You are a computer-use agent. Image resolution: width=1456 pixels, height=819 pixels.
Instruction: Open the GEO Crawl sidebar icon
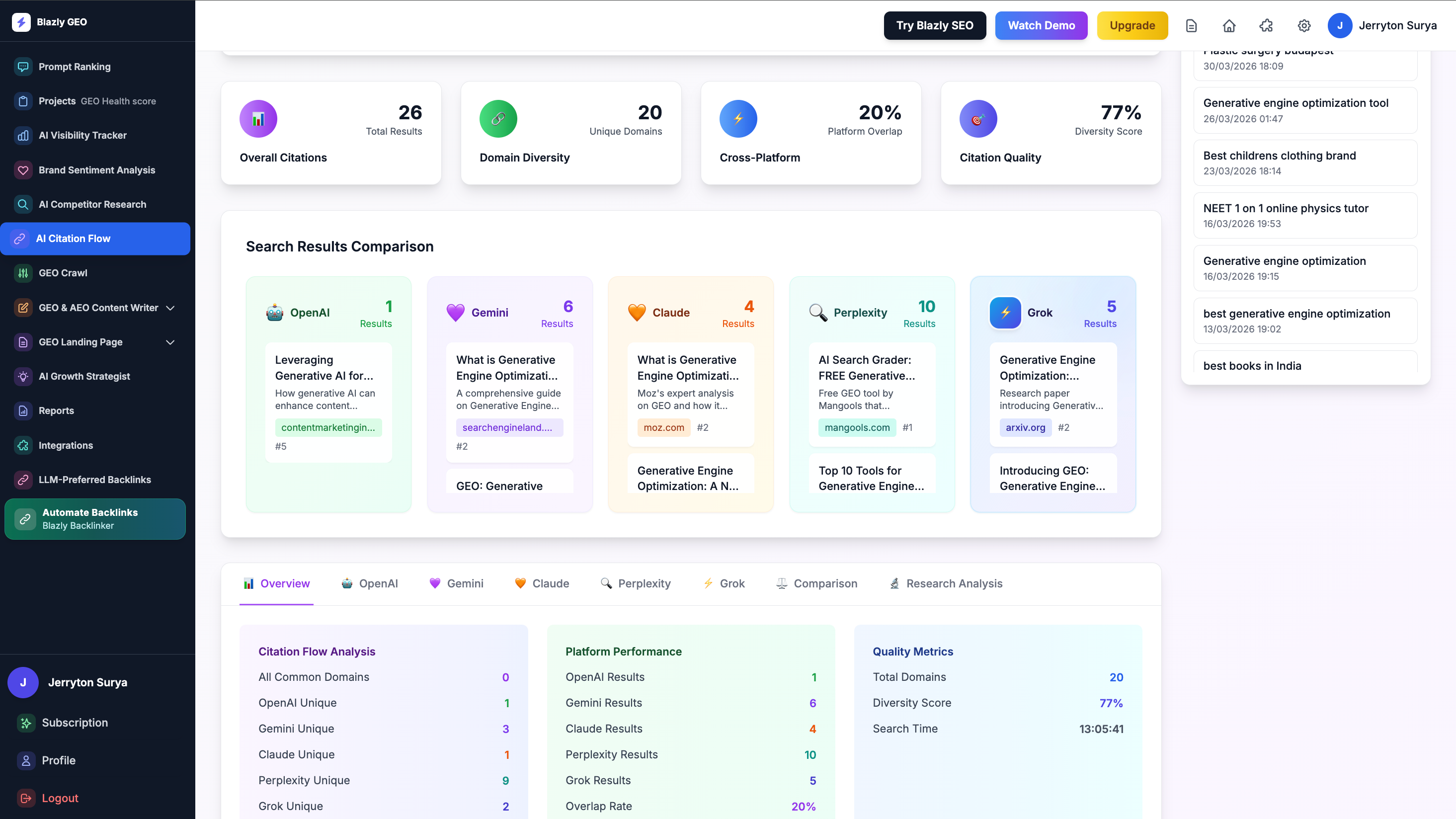[x=23, y=273]
